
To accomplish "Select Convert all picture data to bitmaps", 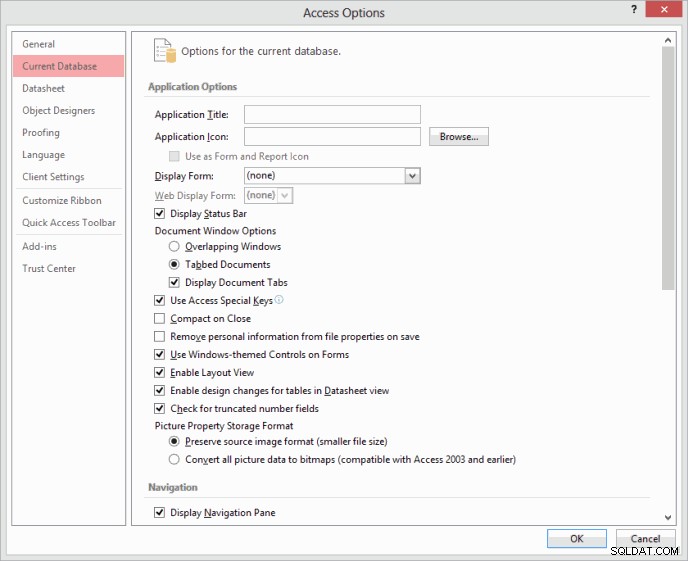I will click(x=174, y=459).
